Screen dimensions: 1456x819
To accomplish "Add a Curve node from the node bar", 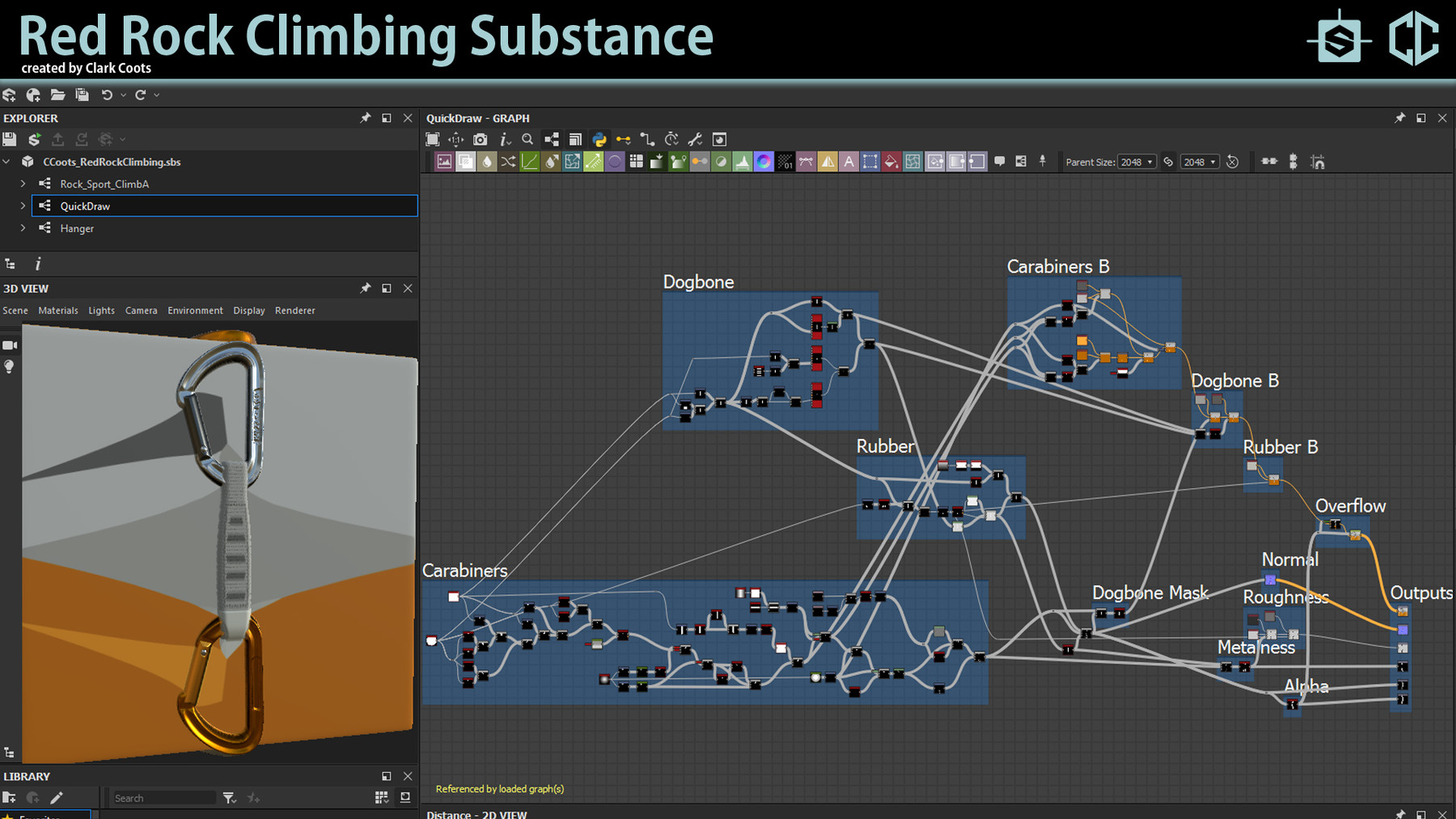I will point(529,162).
